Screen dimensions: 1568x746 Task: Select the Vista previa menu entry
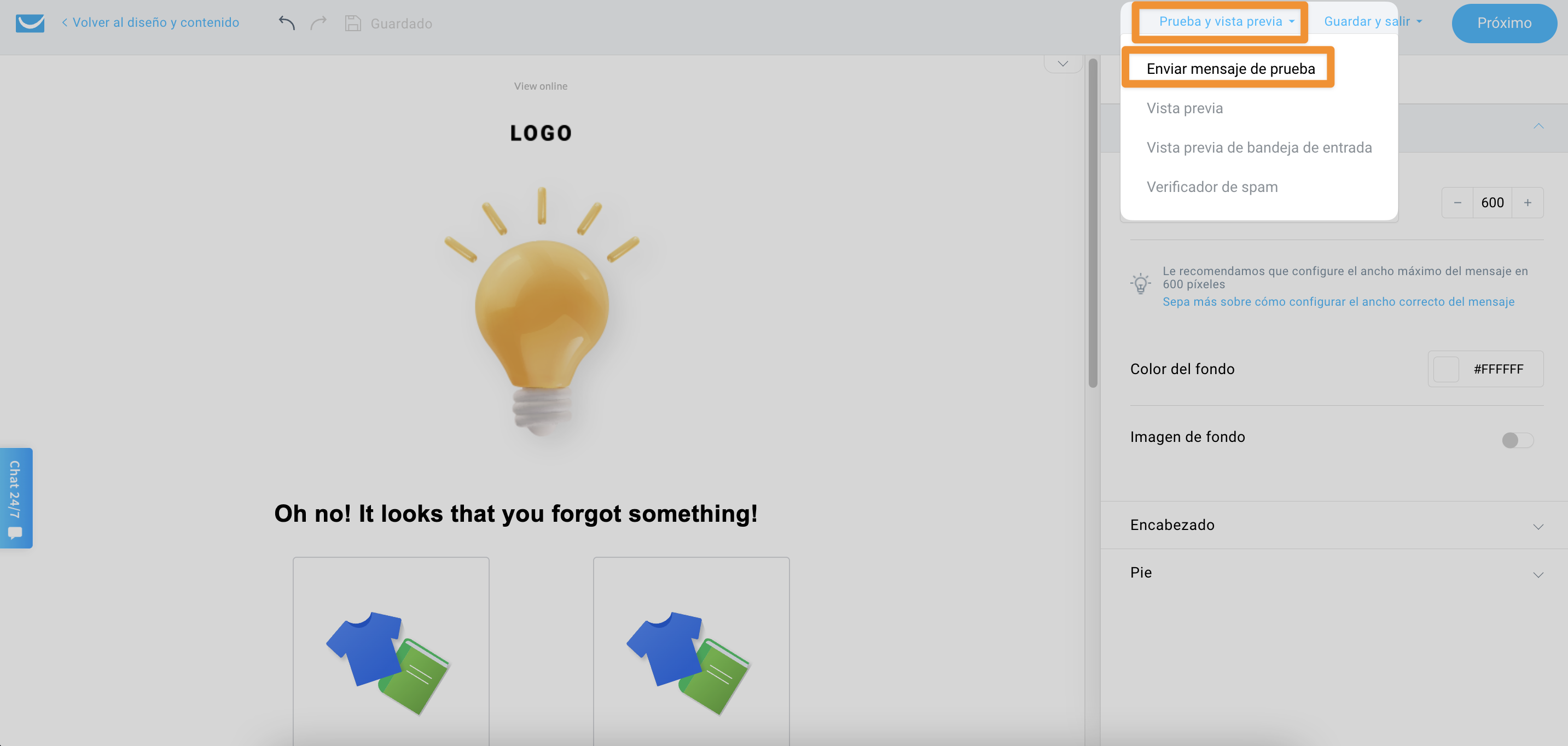1184,108
